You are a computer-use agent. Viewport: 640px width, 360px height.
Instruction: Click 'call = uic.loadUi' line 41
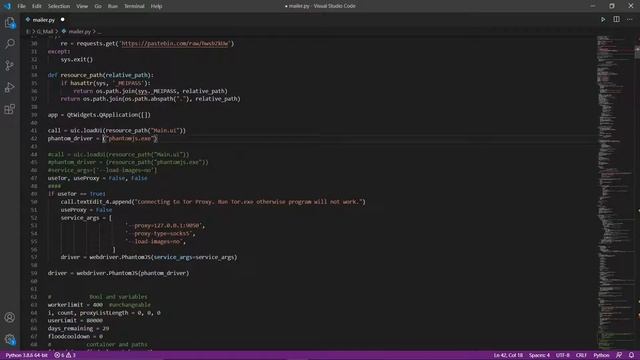click(x=116, y=131)
